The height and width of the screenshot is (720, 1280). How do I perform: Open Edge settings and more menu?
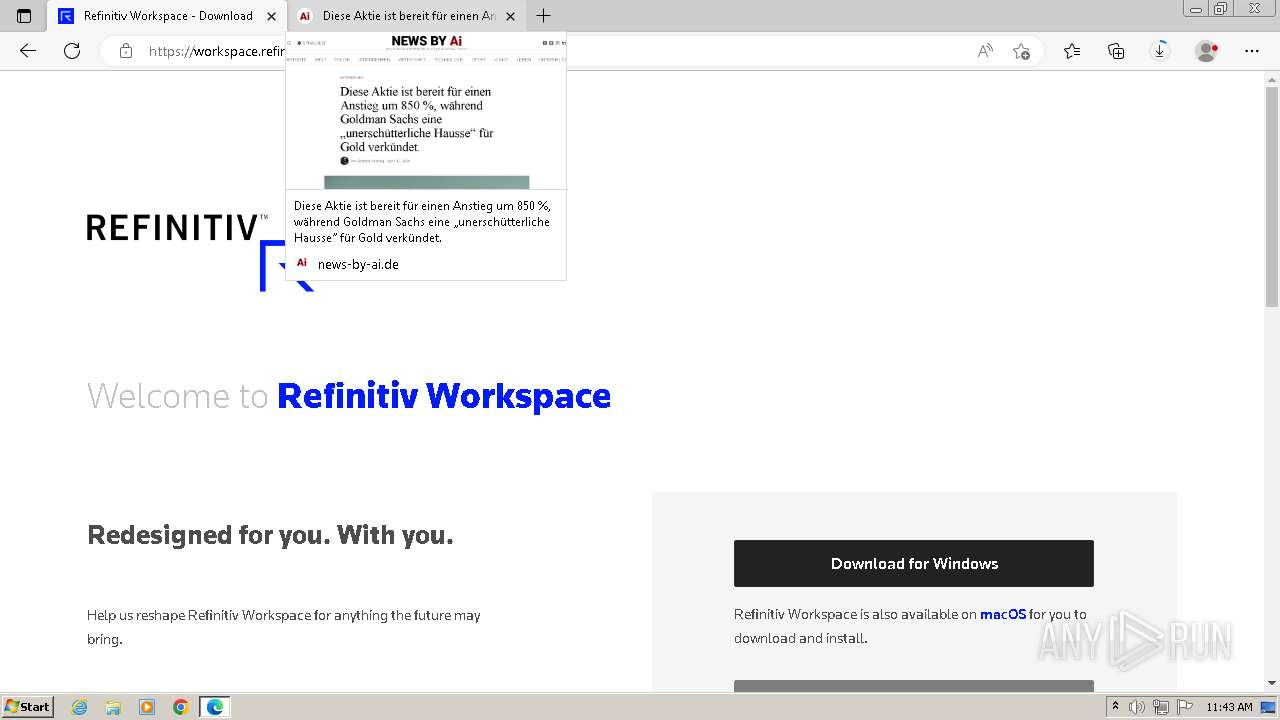point(1252,51)
